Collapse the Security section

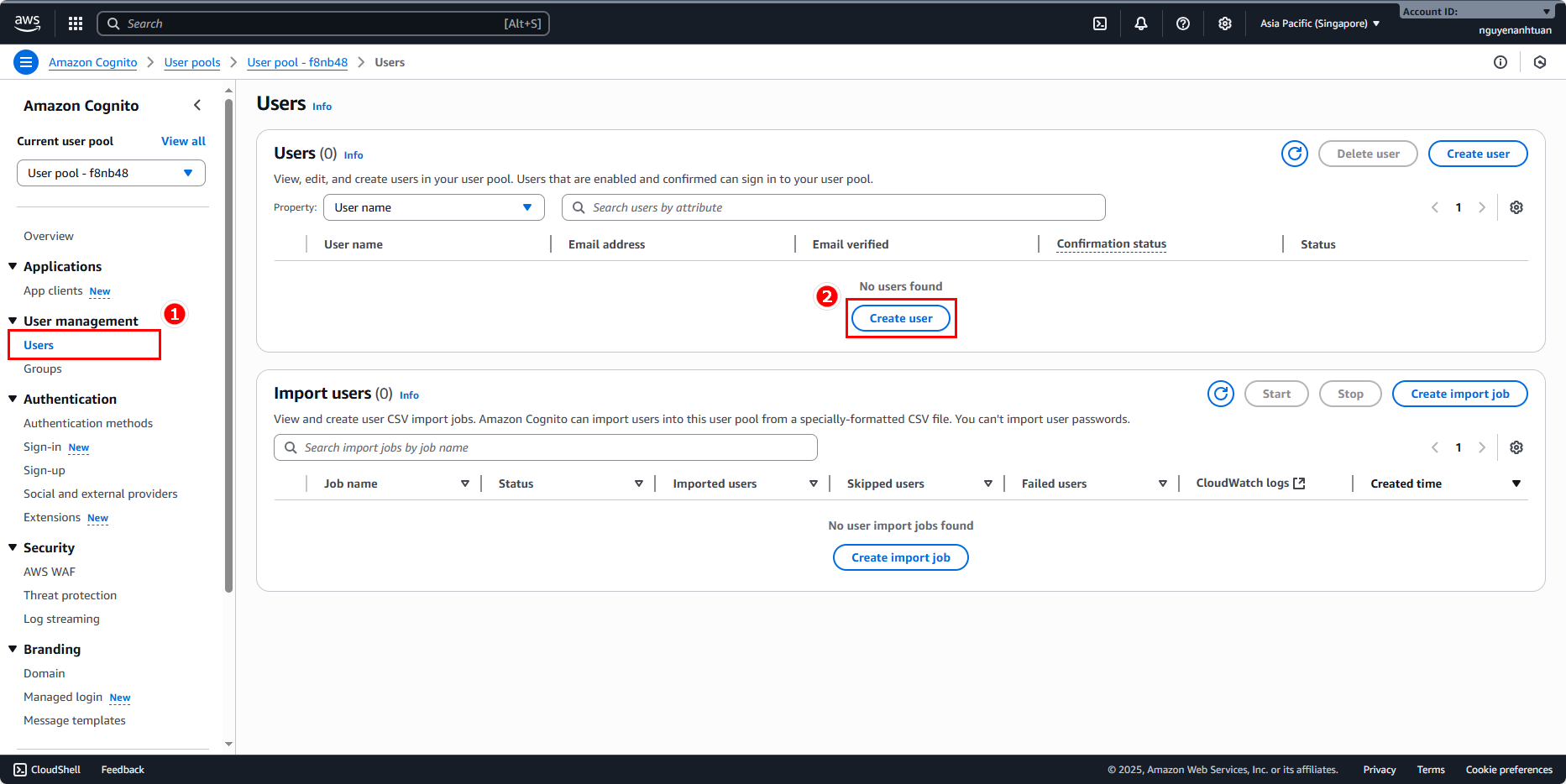13,547
